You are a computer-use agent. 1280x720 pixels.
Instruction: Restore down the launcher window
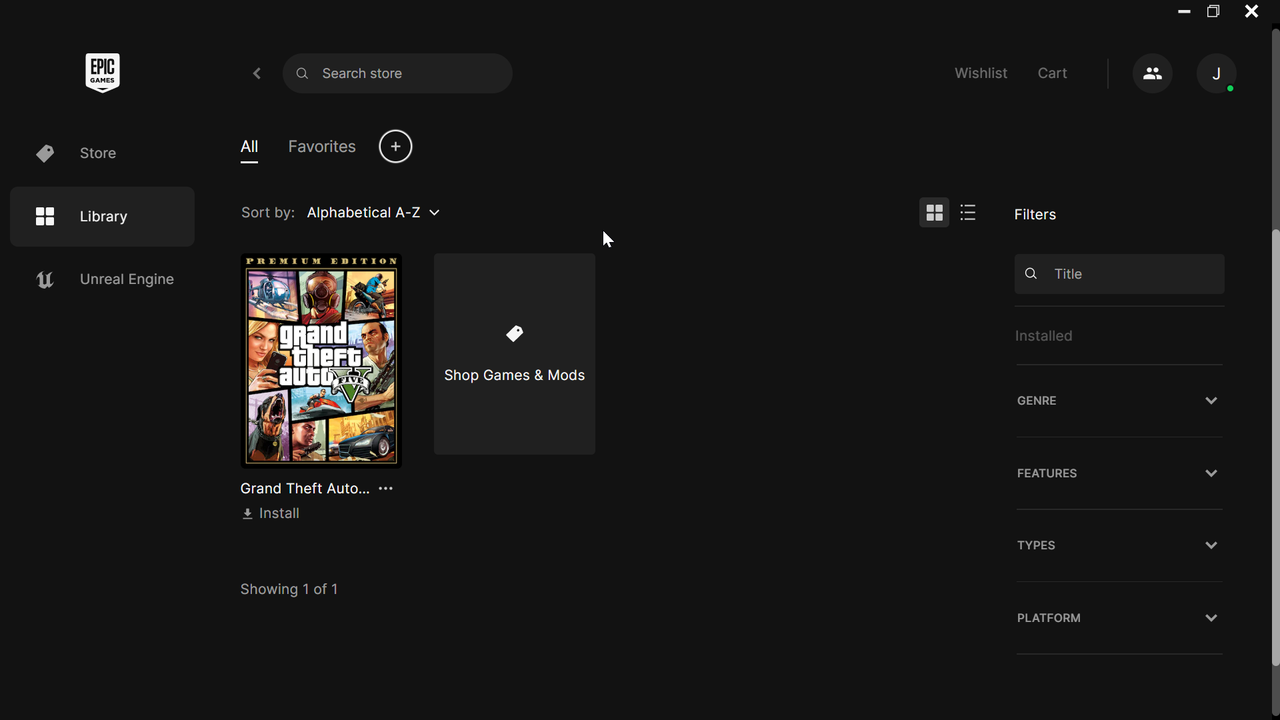point(1213,12)
